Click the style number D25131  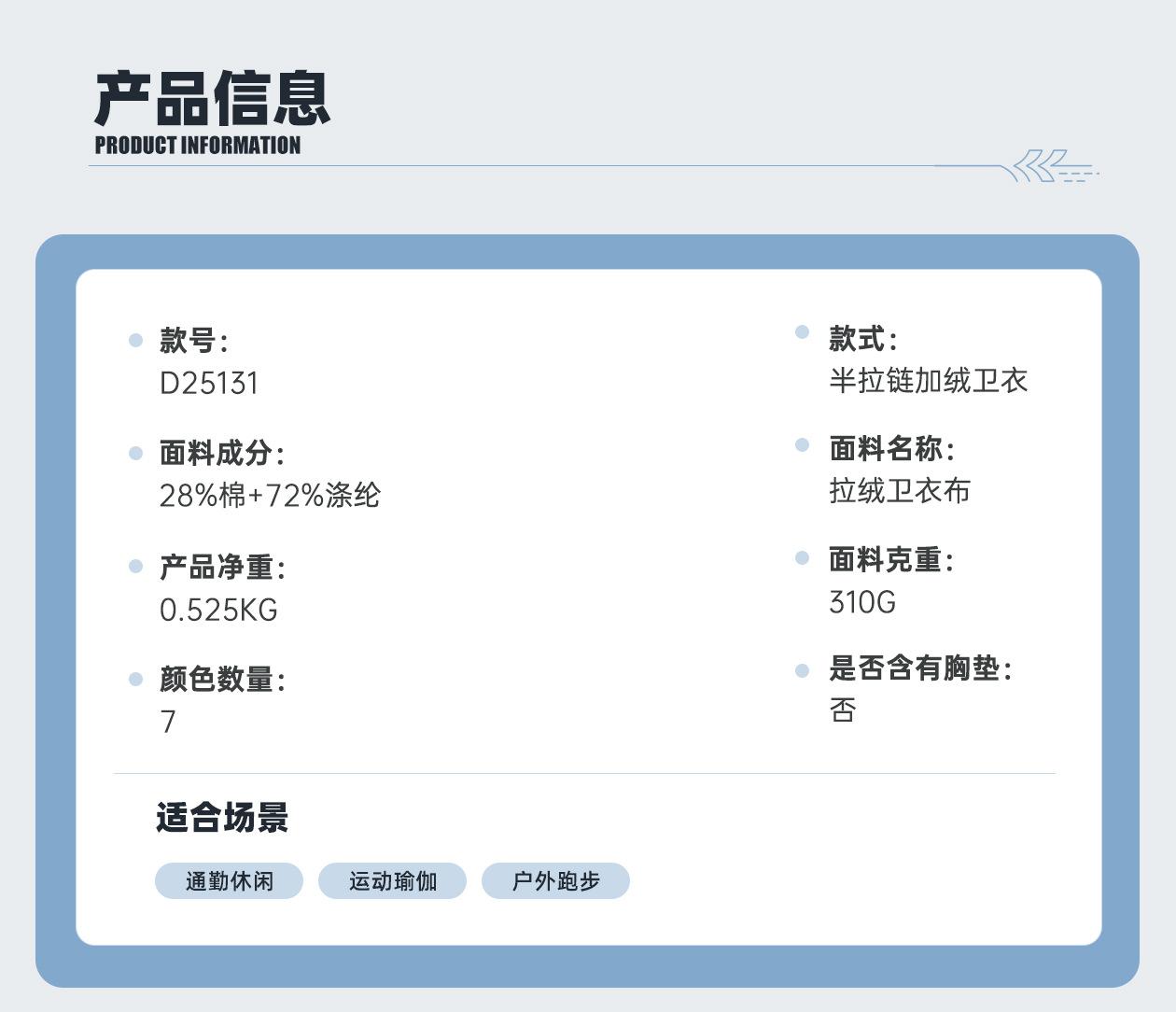pyautogui.click(x=209, y=384)
